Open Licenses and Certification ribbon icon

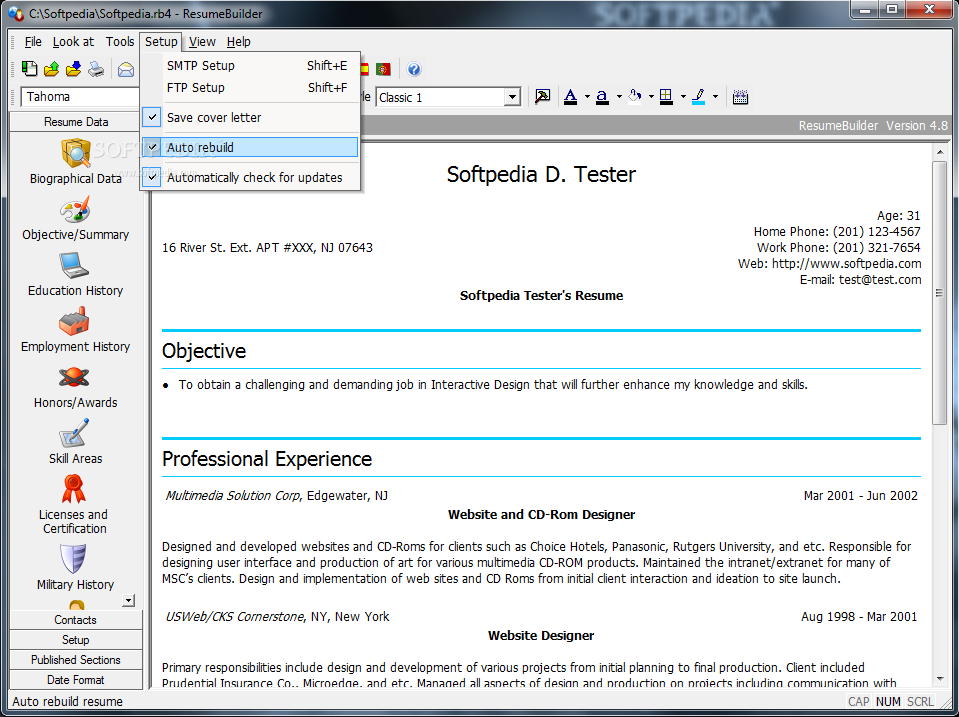pos(74,489)
